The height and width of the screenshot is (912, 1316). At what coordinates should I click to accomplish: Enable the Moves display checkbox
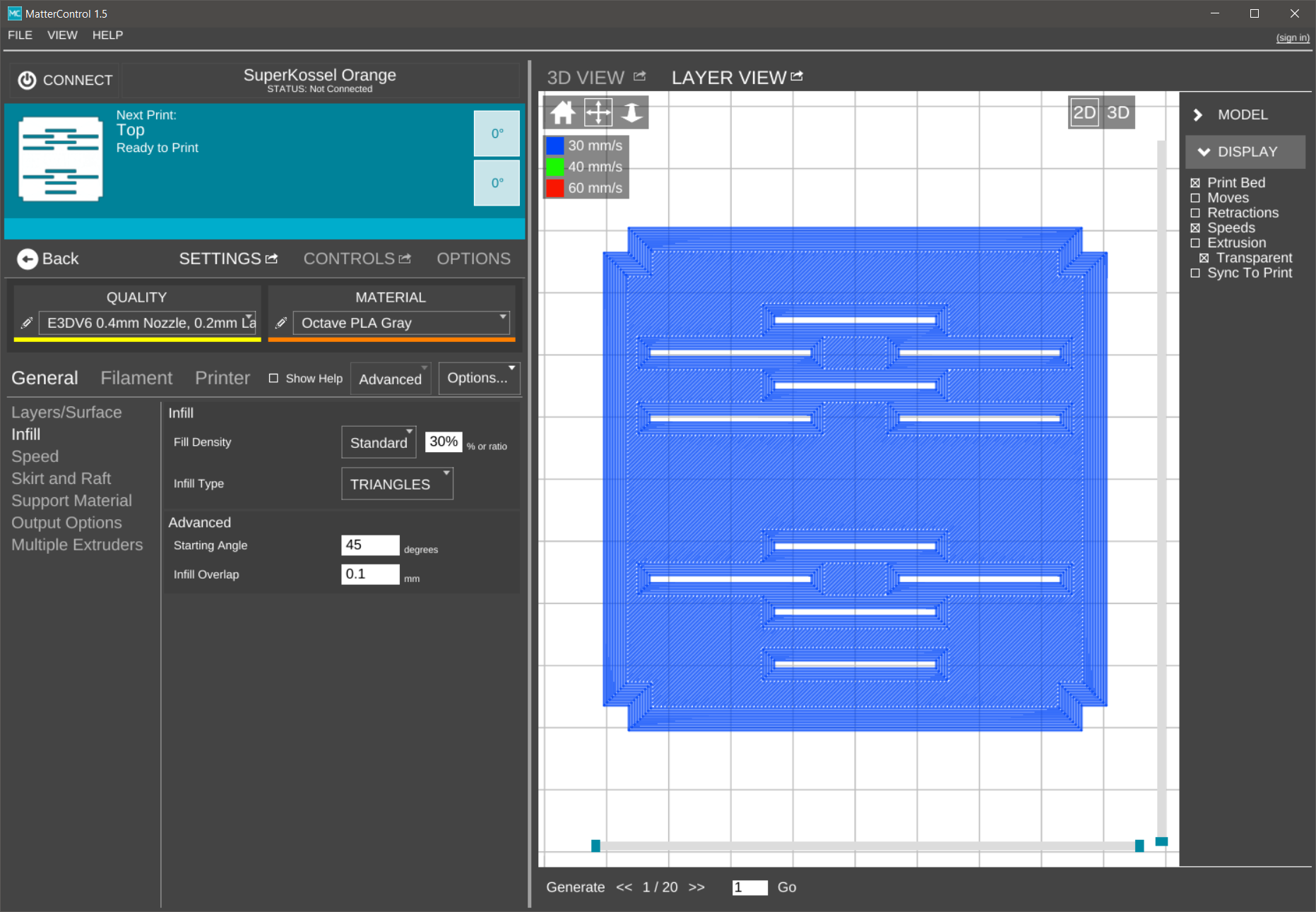coord(1195,199)
